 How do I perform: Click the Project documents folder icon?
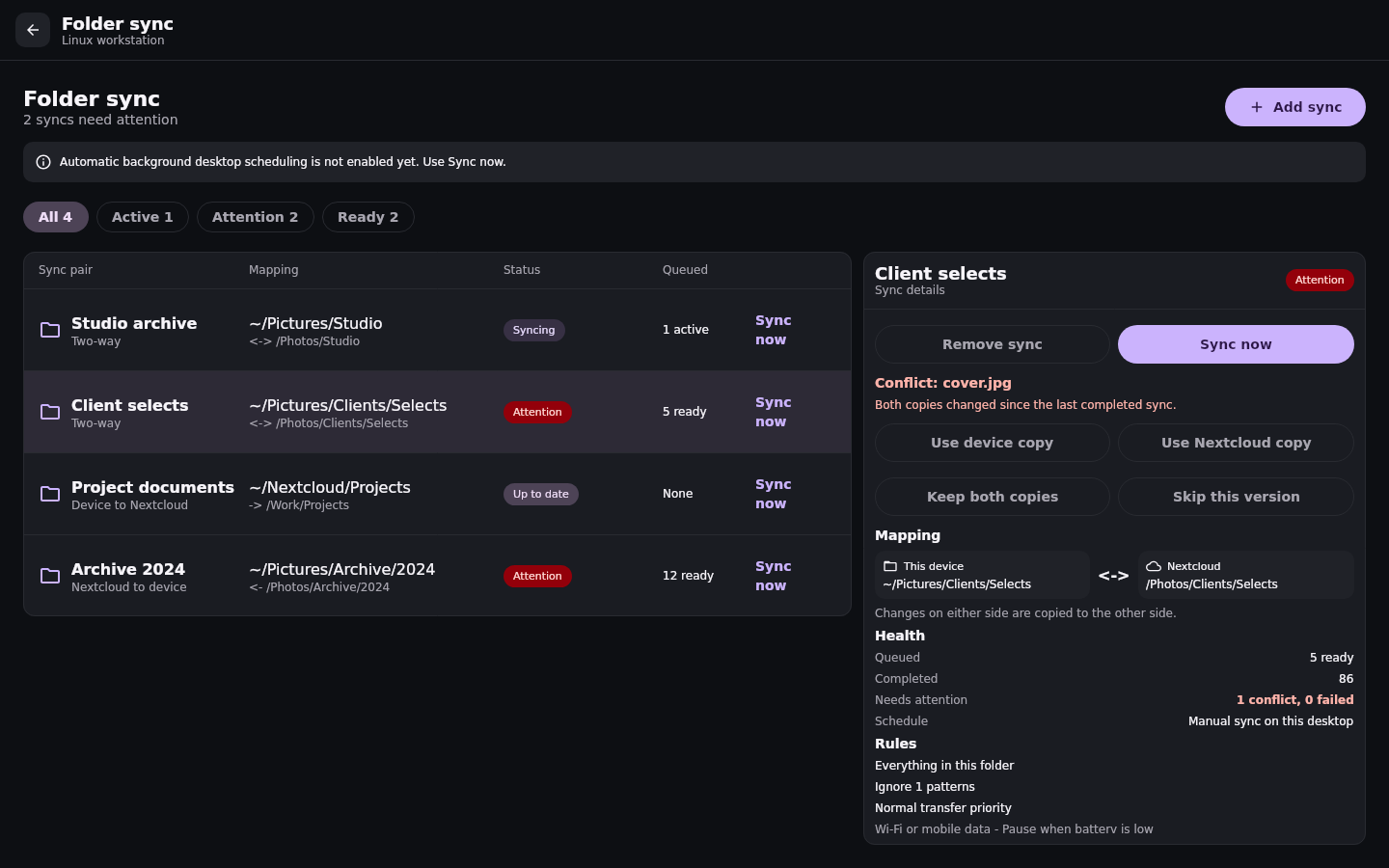50,494
